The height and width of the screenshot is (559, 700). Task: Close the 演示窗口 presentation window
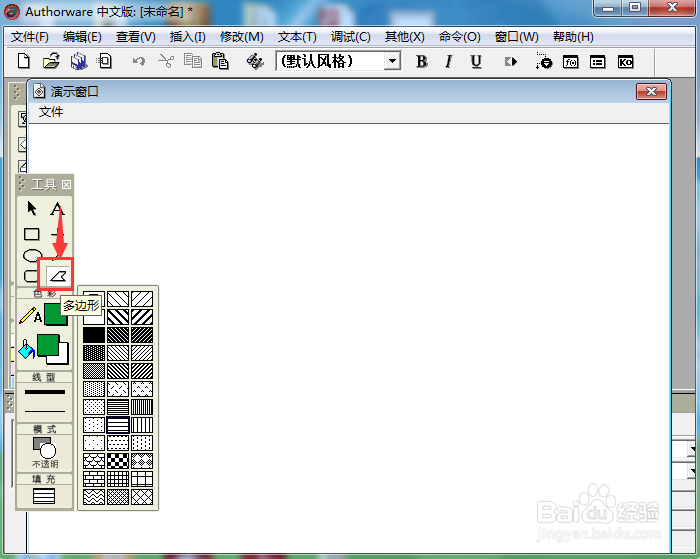651,92
